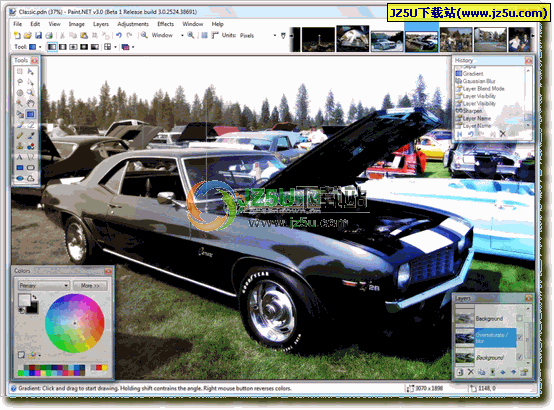The height and width of the screenshot is (410, 554).
Task: Click the New image toolbar icon
Action: [17, 35]
